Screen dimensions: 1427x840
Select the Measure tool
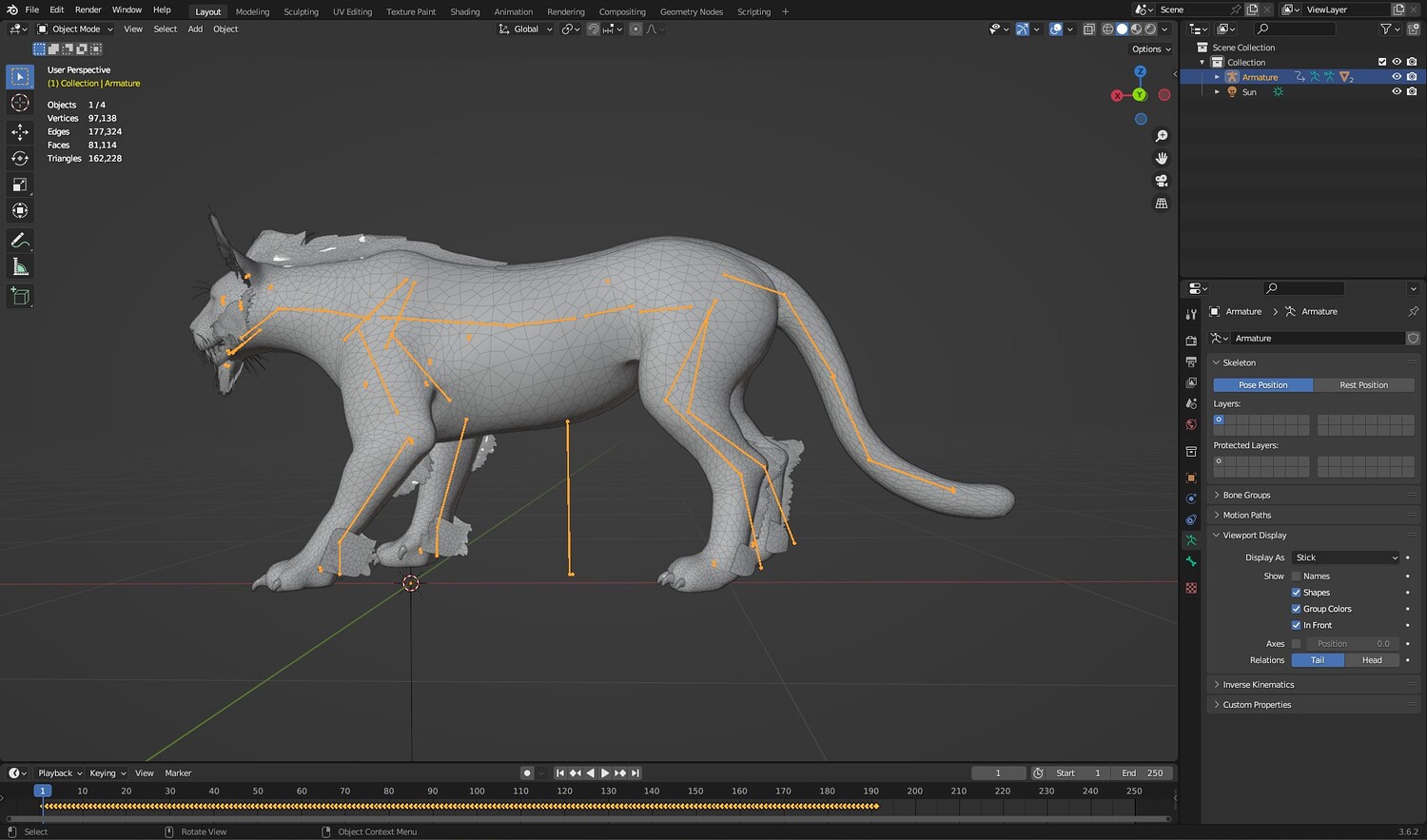[20, 267]
